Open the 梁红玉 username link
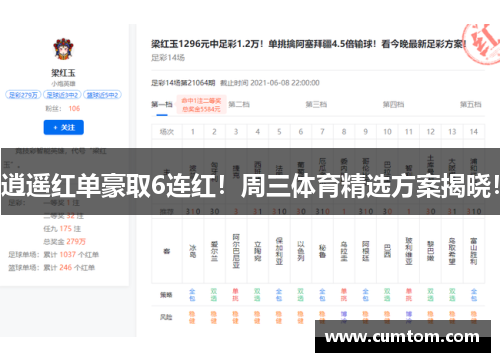This screenshot has width=500, height=362. (63, 73)
